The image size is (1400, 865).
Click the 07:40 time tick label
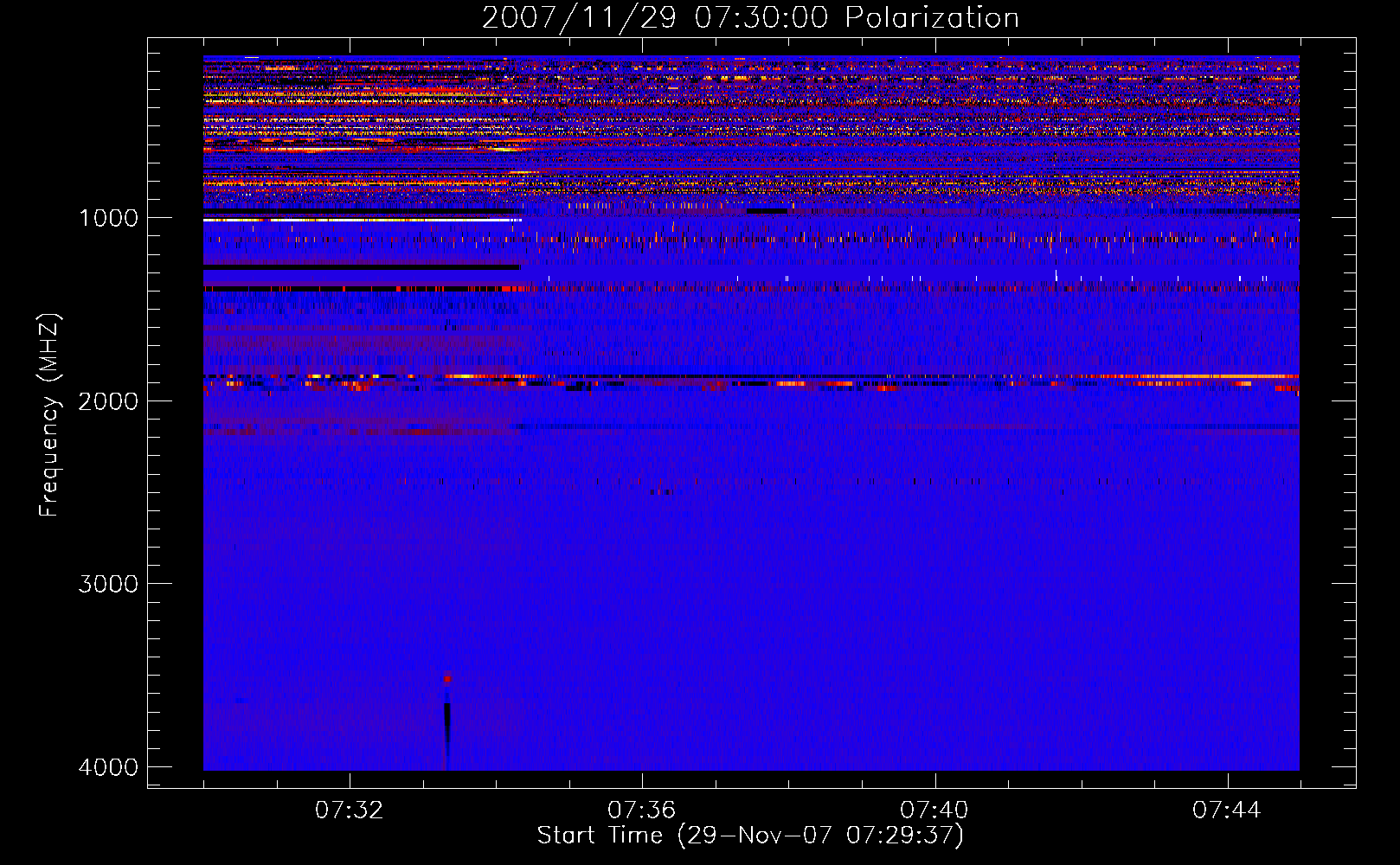click(934, 811)
